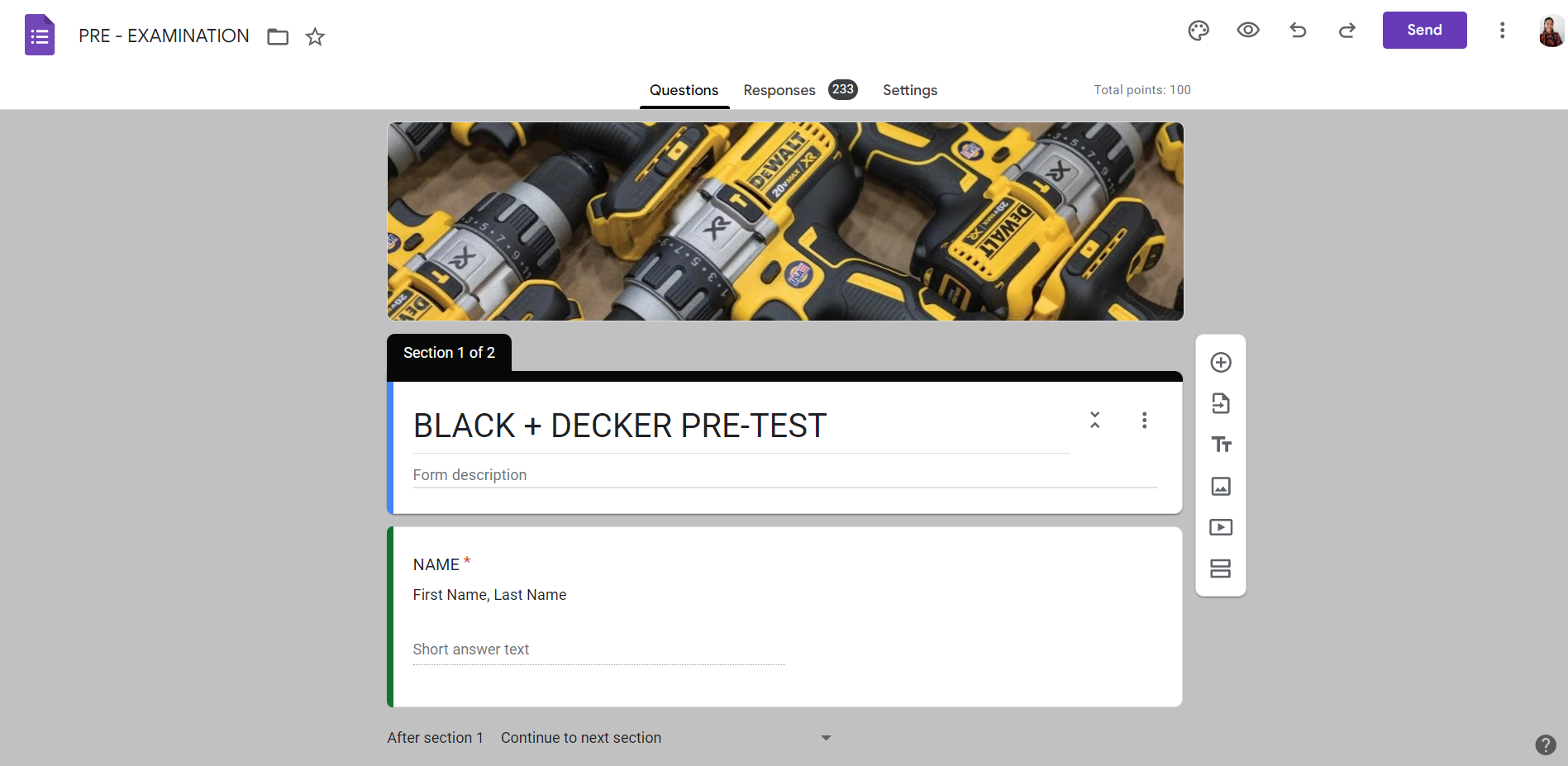Add a title and description block
Viewport: 1568px width, 766px height.
[x=1221, y=445]
